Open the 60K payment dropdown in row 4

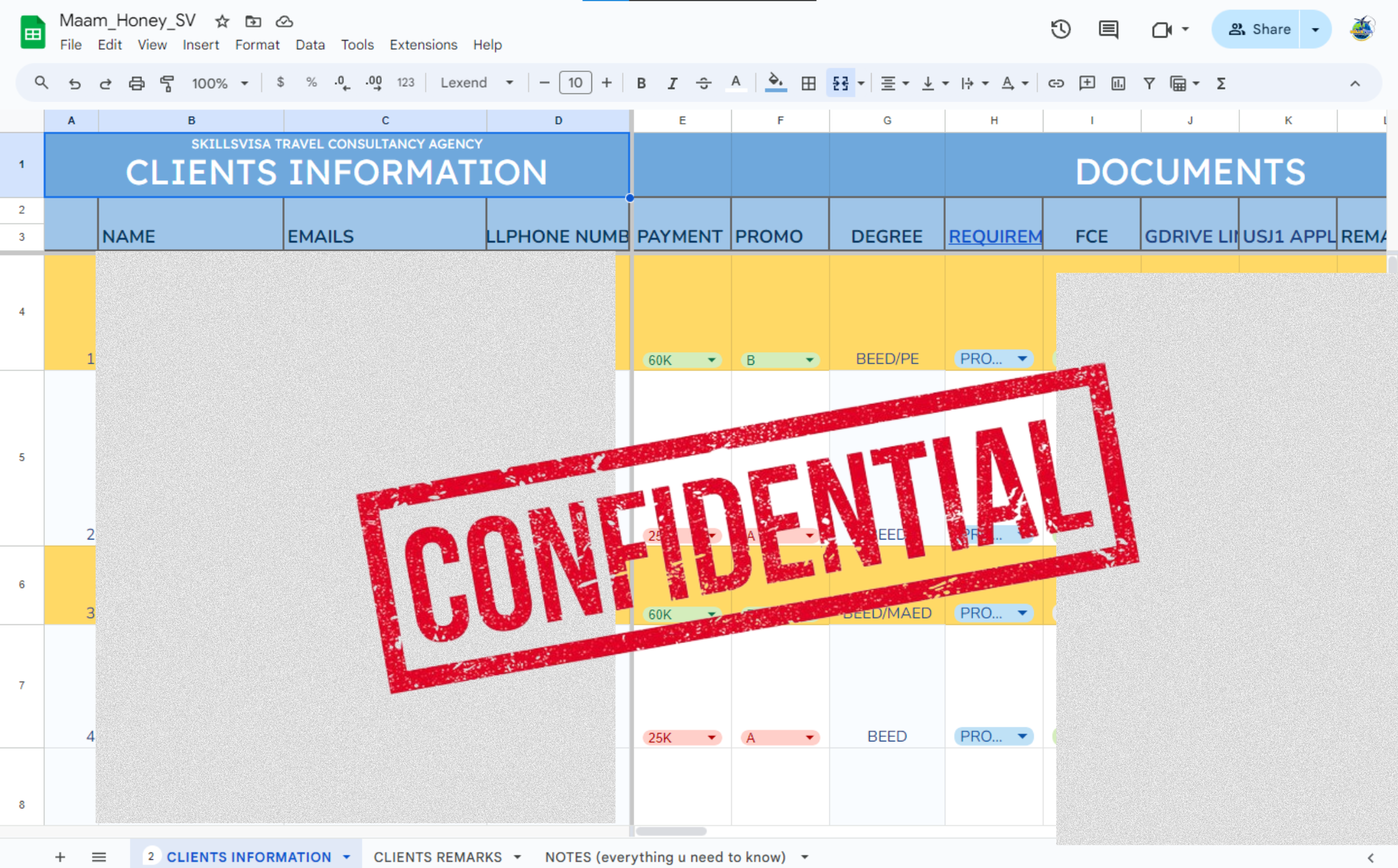point(711,360)
